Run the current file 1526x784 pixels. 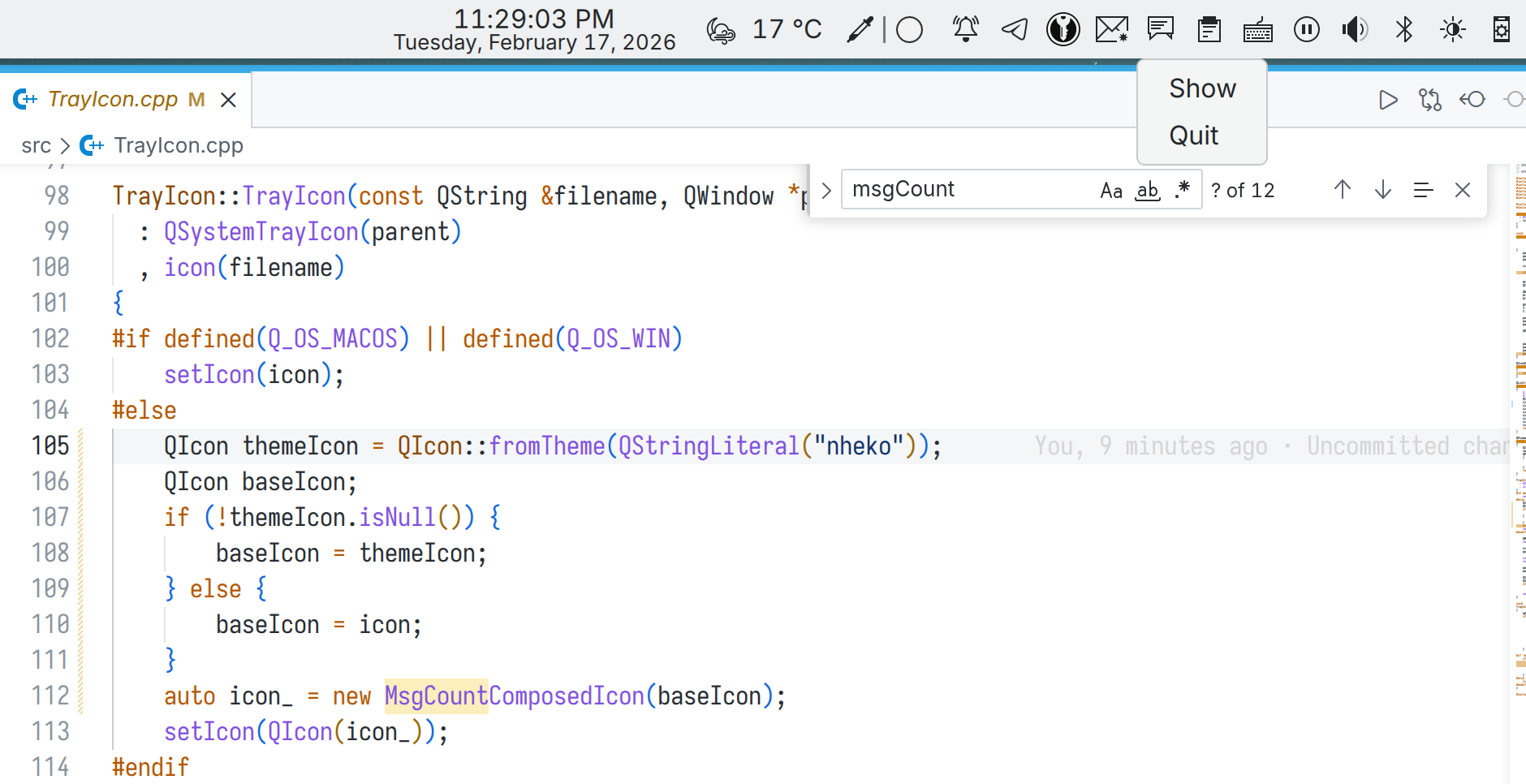pos(1388,100)
